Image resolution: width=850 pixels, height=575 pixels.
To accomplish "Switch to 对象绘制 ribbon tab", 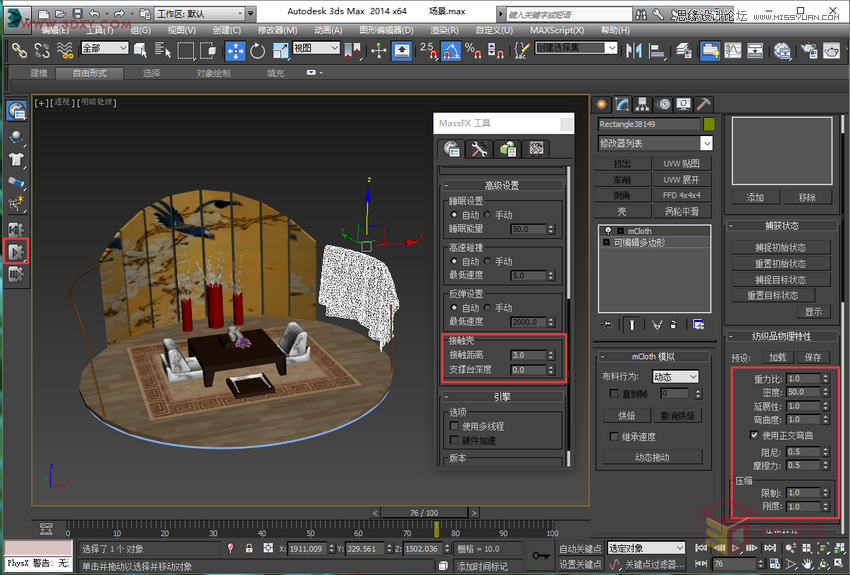I will tap(213, 73).
